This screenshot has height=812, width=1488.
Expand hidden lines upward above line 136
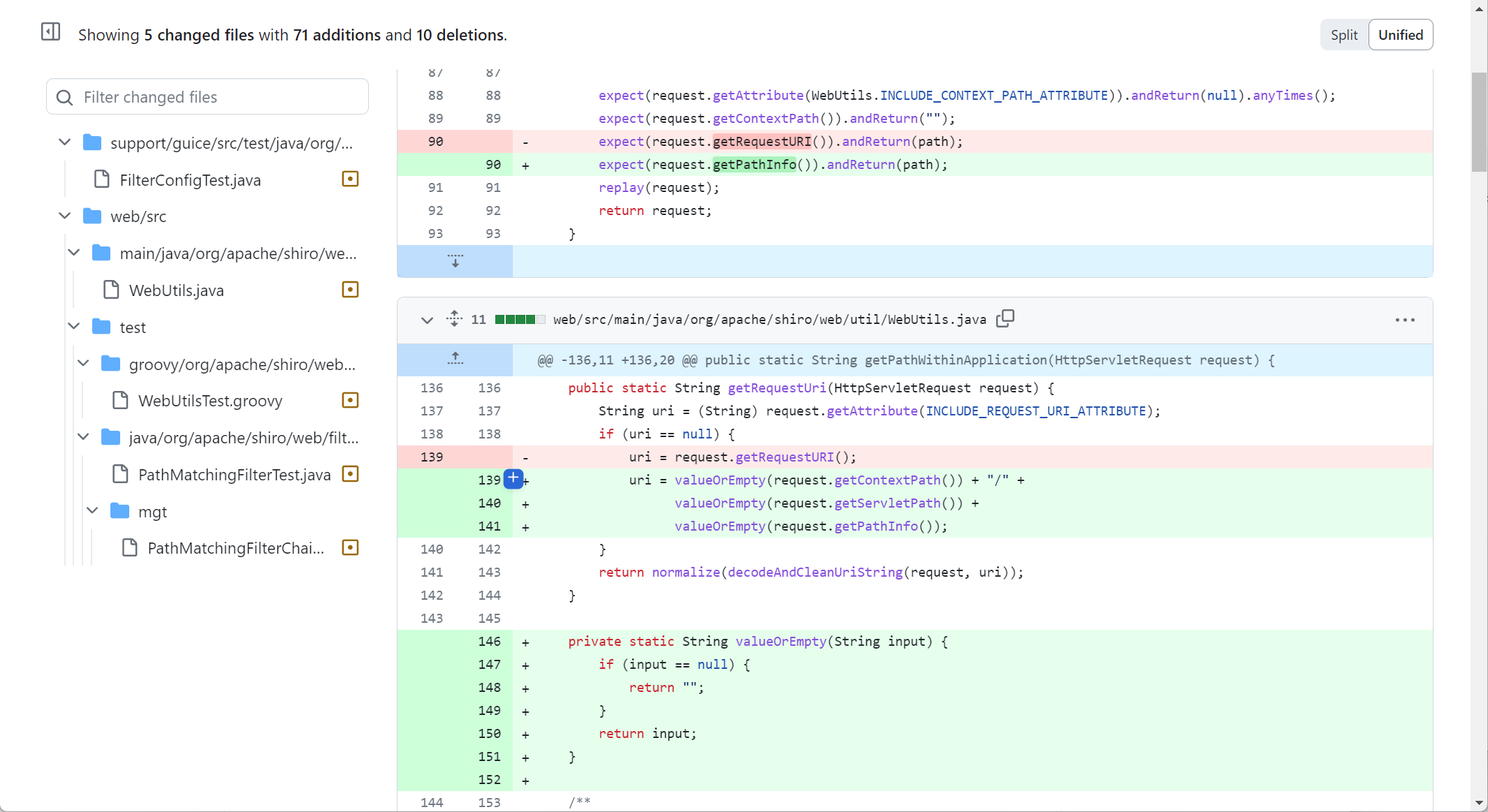tap(455, 359)
